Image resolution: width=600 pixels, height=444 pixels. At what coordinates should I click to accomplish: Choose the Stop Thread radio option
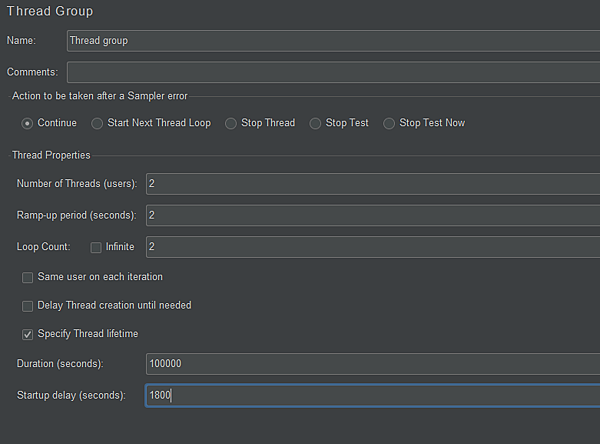tap(231, 123)
